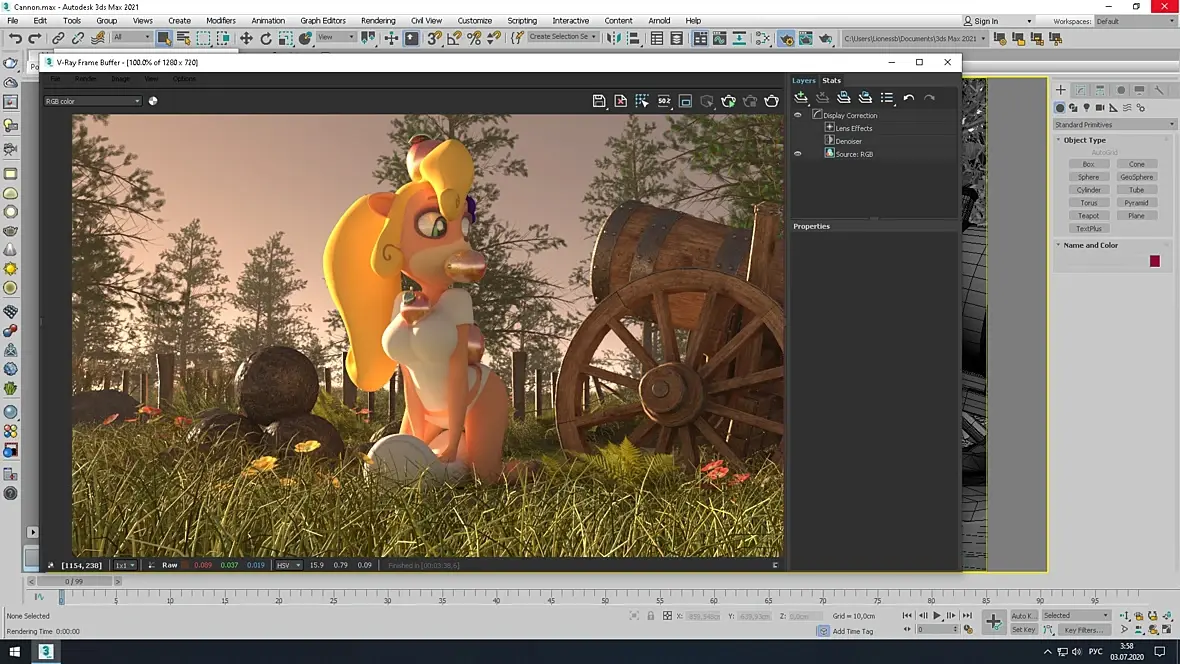Start interactive rendering with the teapot play icon

point(728,101)
